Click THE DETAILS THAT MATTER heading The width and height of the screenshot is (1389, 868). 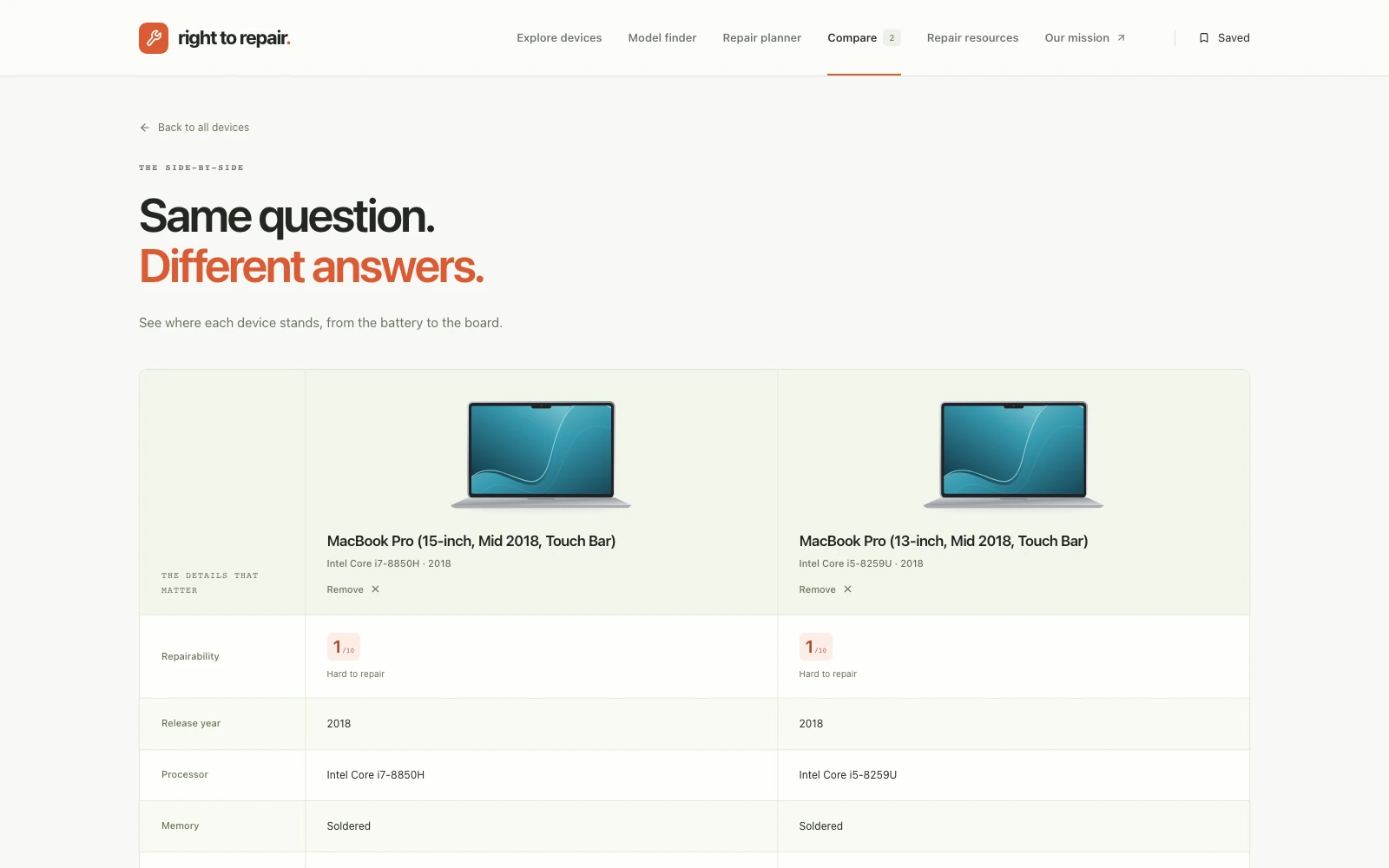pyautogui.click(x=210, y=582)
